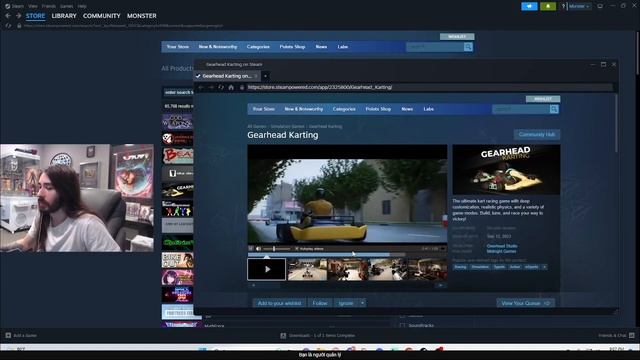Click the popup window vertical scrollbar

pyautogui.click(x=616, y=124)
